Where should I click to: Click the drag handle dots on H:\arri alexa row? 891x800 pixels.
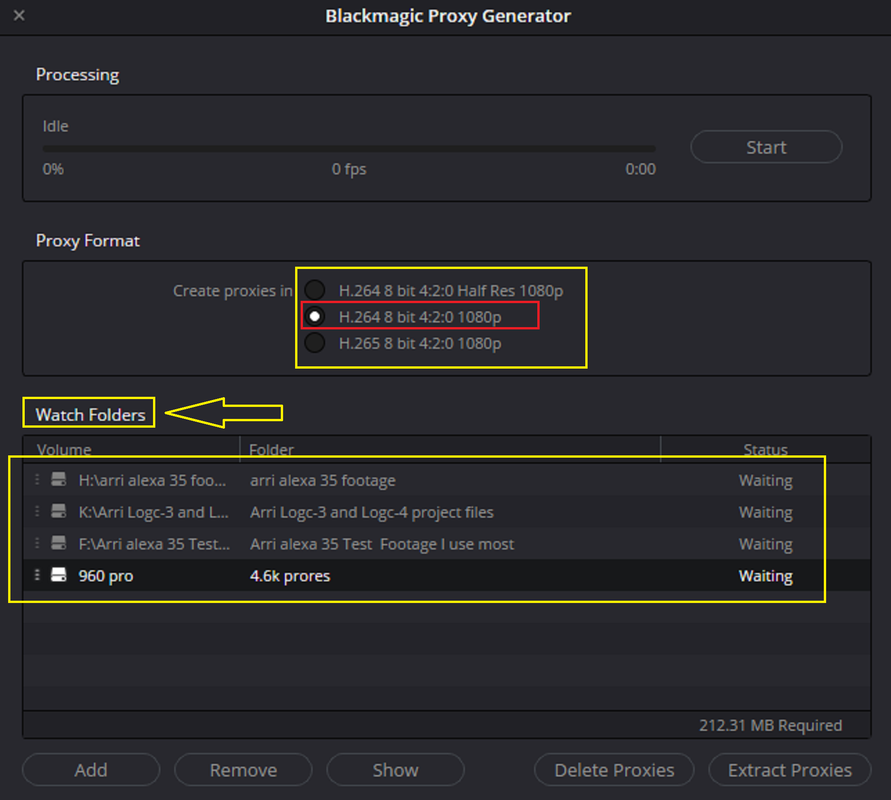37,480
